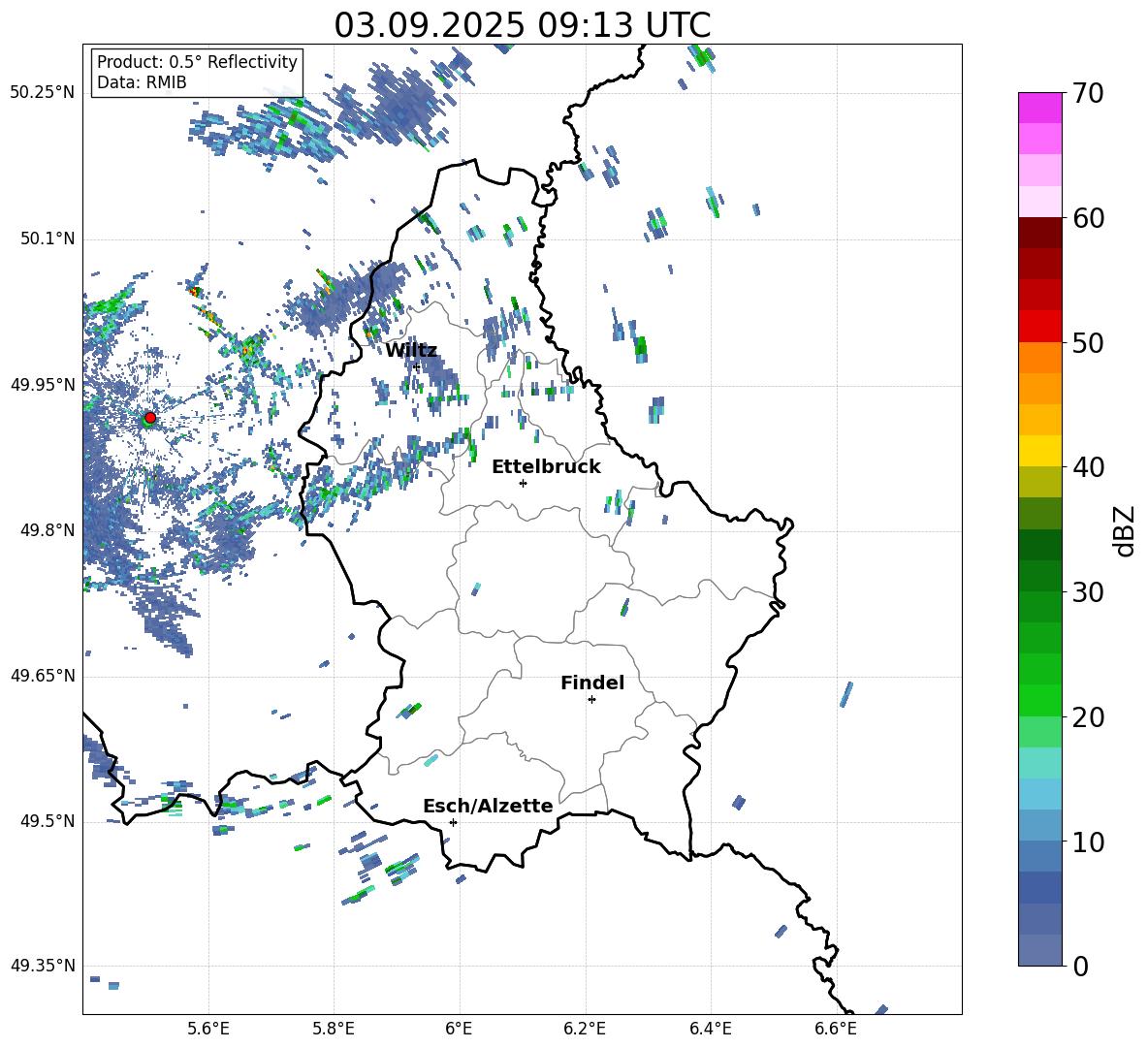Click the 49.8°N latitude label
The width and height of the screenshot is (1148, 1048).
coord(48,530)
